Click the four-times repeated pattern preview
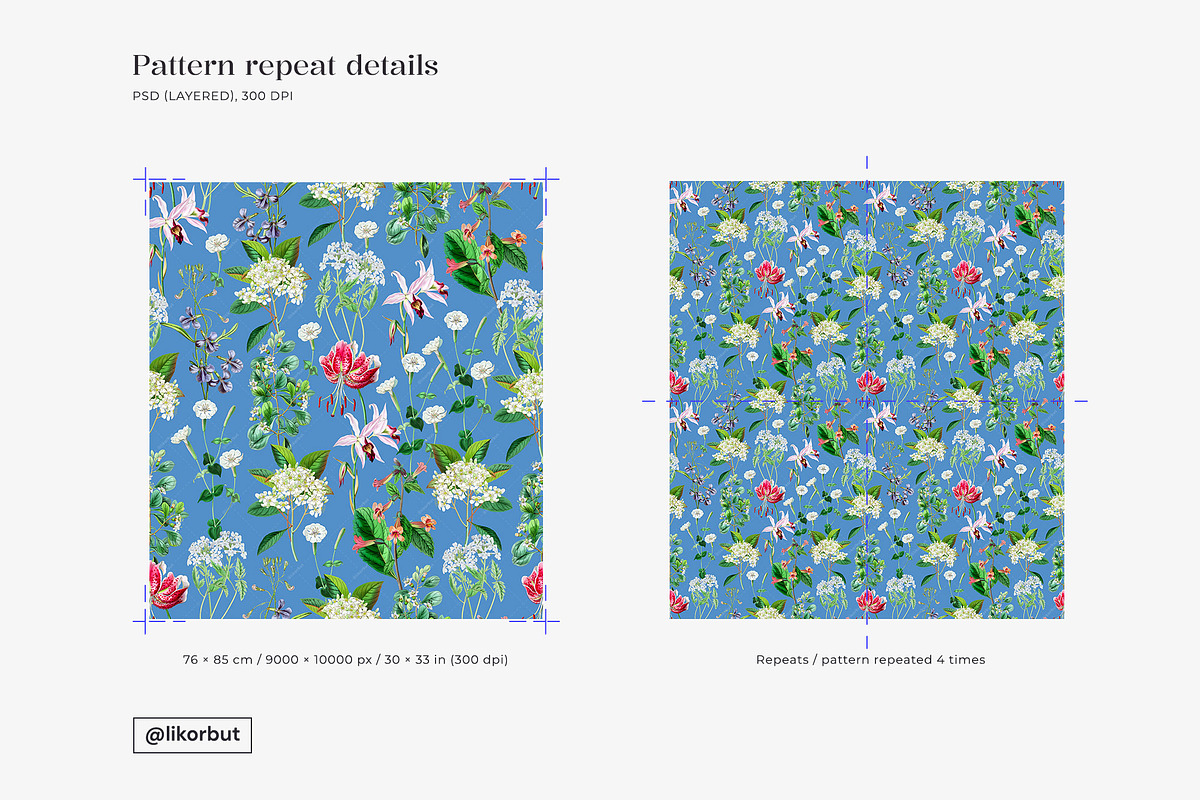Screen dimensions: 1200x800 tap(867, 400)
